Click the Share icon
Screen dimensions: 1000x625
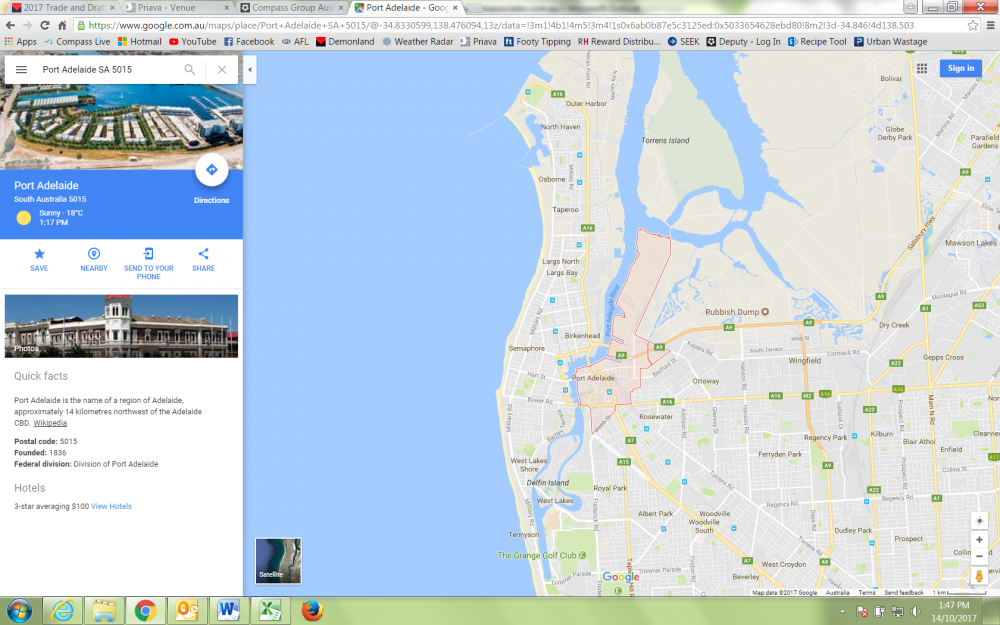click(203, 255)
